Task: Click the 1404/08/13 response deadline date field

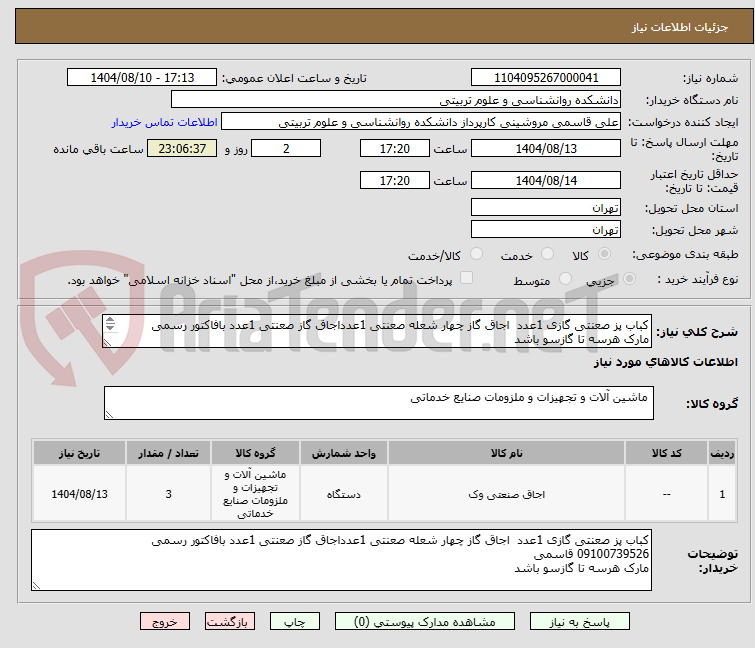Action: click(545, 148)
